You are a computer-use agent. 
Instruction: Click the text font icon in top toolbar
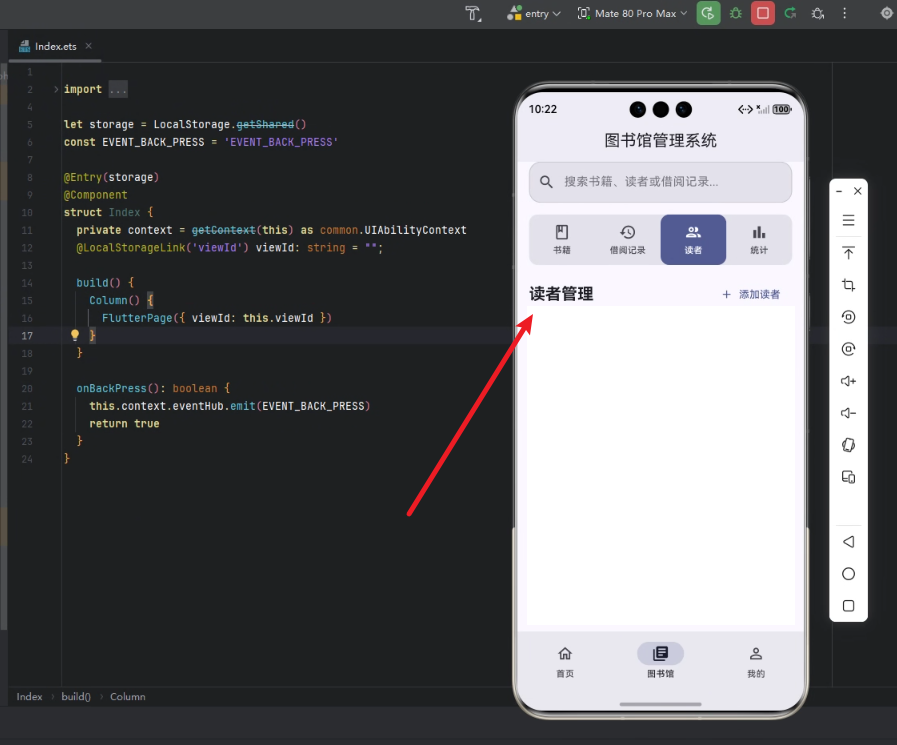coord(473,13)
